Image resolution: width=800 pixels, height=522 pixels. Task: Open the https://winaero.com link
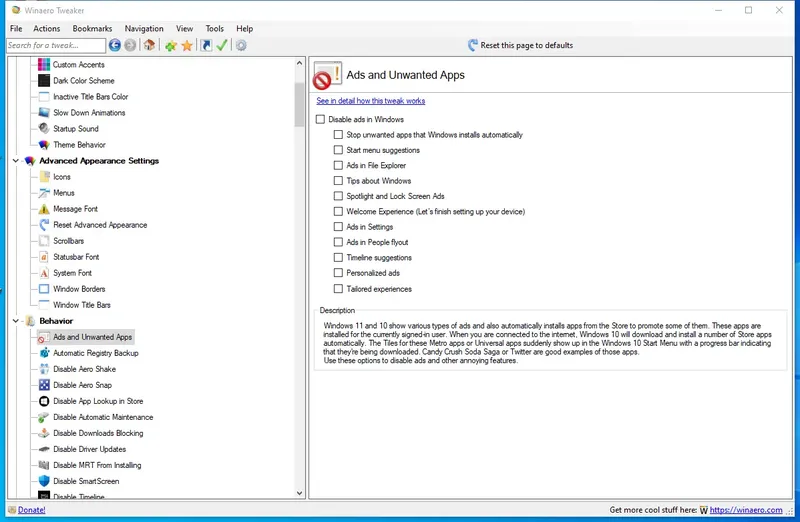coord(745,509)
